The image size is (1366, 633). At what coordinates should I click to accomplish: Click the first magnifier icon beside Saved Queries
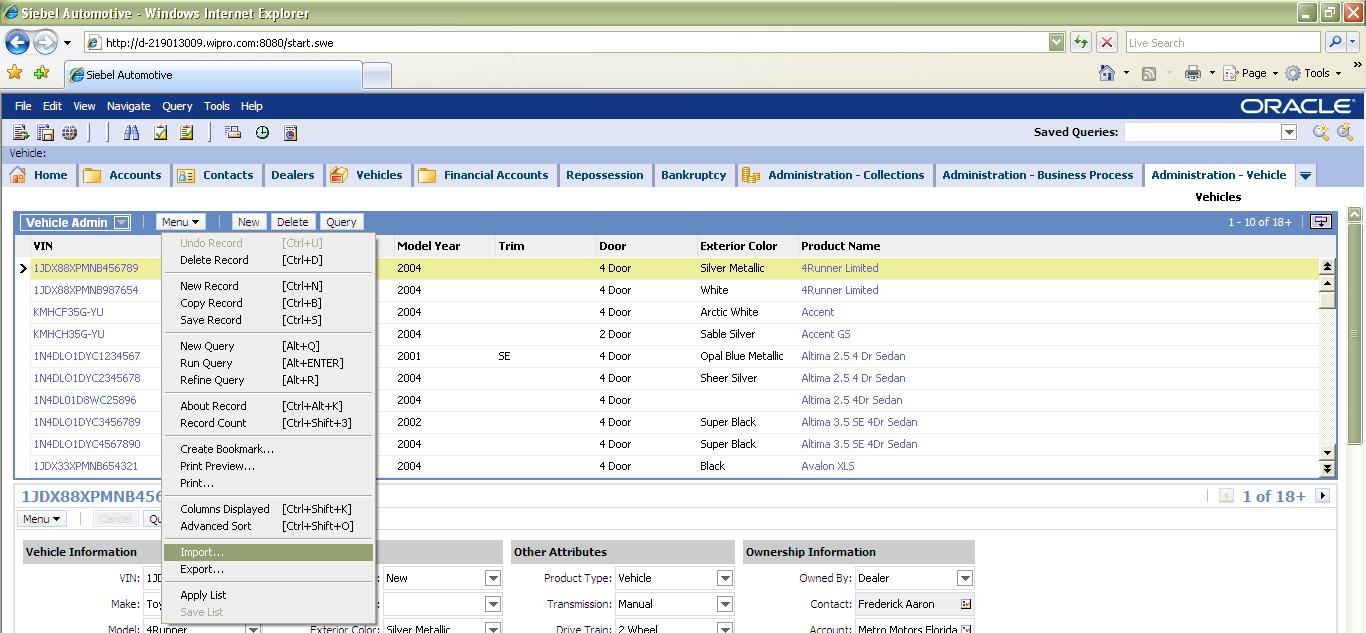click(x=1321, y=132)
